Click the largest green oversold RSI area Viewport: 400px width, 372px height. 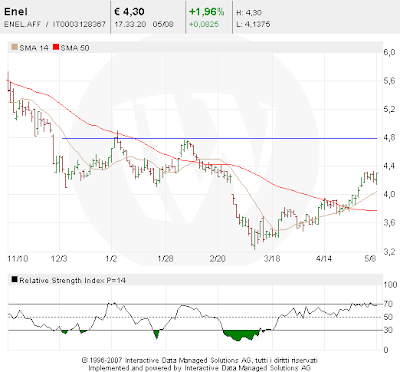click(241, 335)
